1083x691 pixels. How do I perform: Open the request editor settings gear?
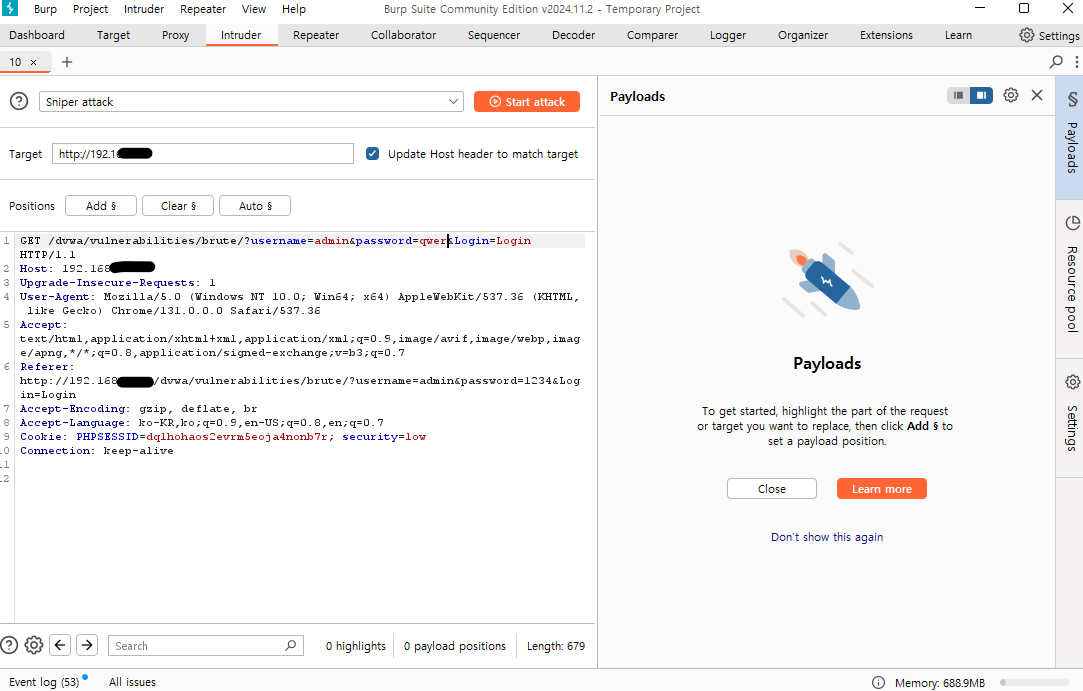34,645
